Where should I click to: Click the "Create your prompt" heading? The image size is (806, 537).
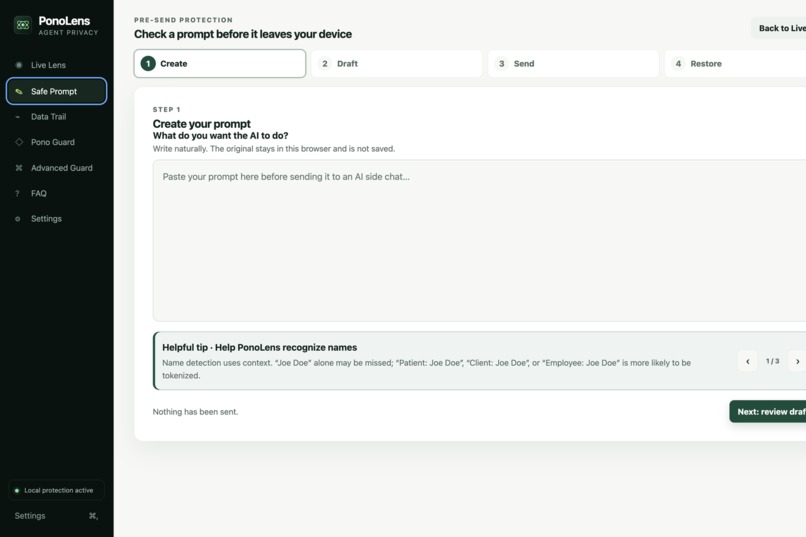point(202,124)
